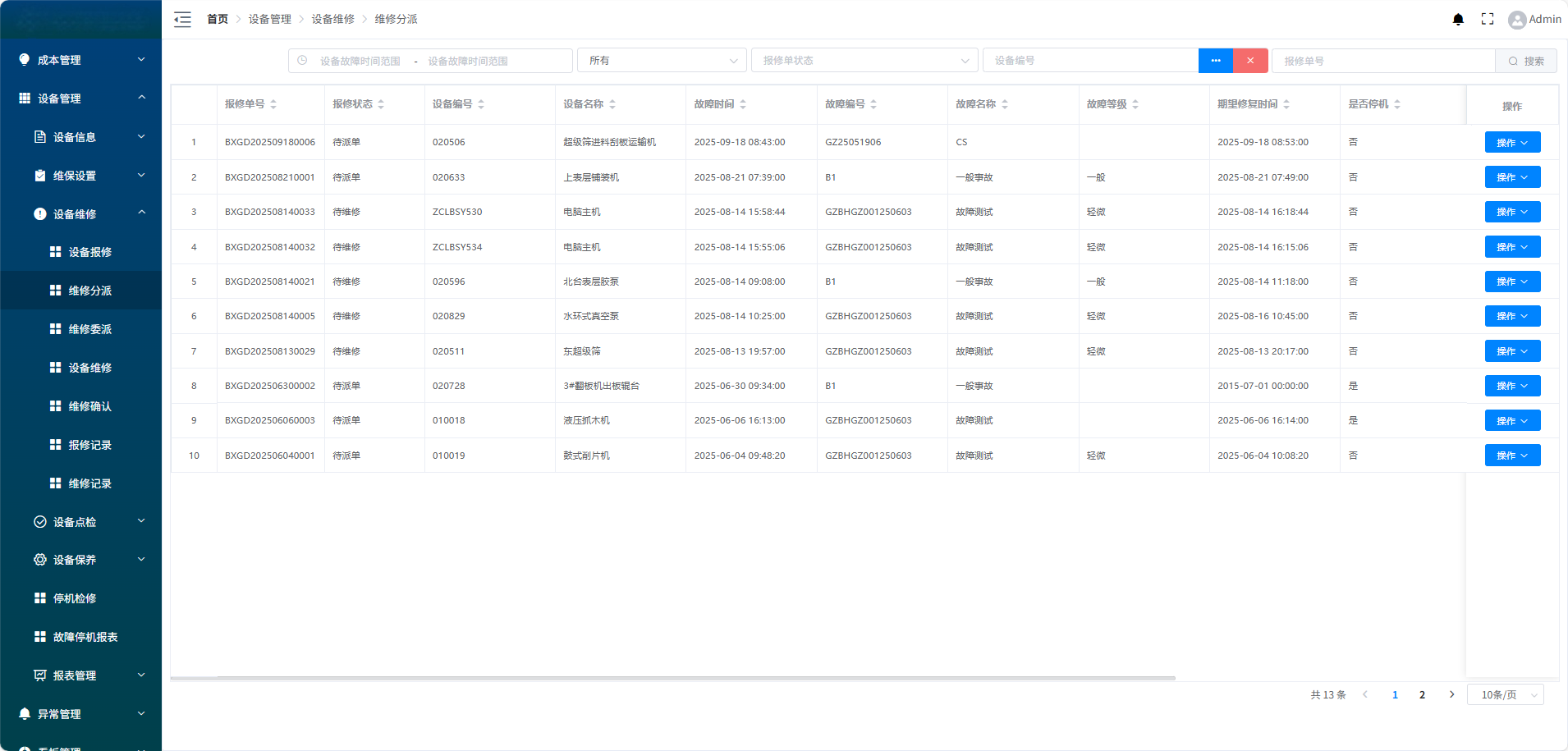Open the notification bell
1568x751 pixels.
coord(1458,20)
